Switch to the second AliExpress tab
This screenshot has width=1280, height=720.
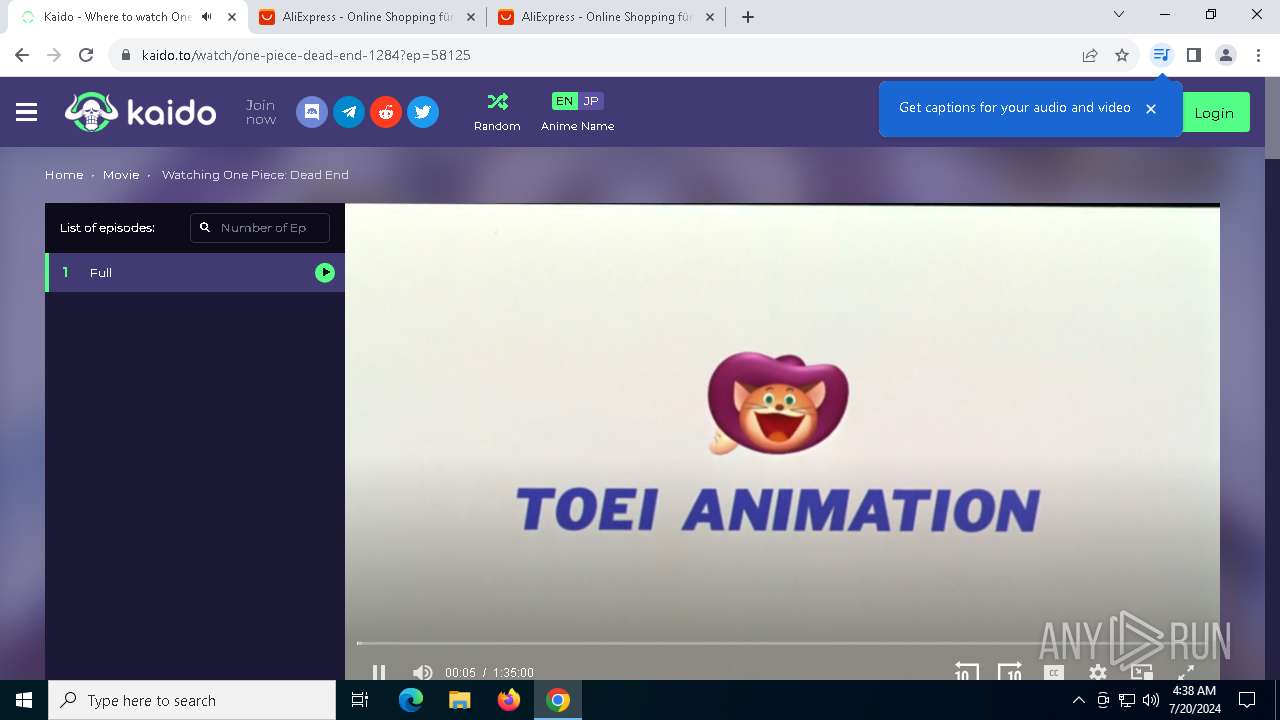pos(607,17)
